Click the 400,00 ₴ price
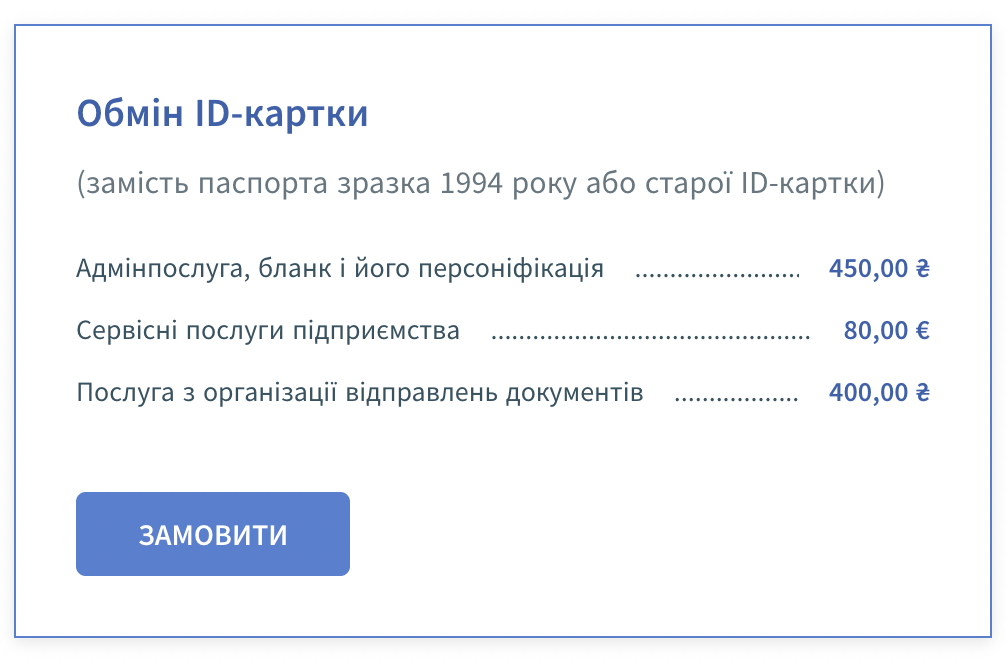The image size is (1006, 660). coord(879,393)
